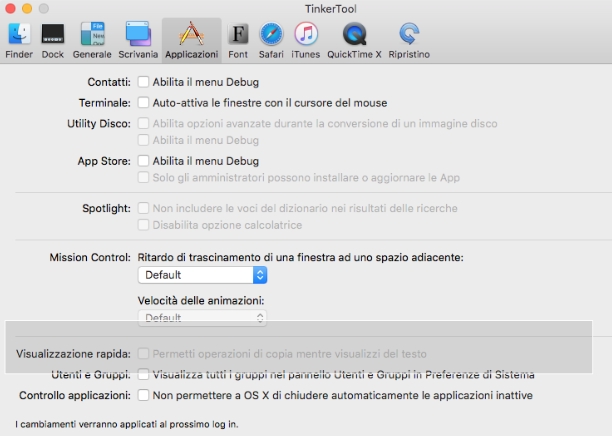Image resolution: width=612 pixels, height=436 pixels.
Task: Enable Debug menu for Contatti
Action: point(143,82)
